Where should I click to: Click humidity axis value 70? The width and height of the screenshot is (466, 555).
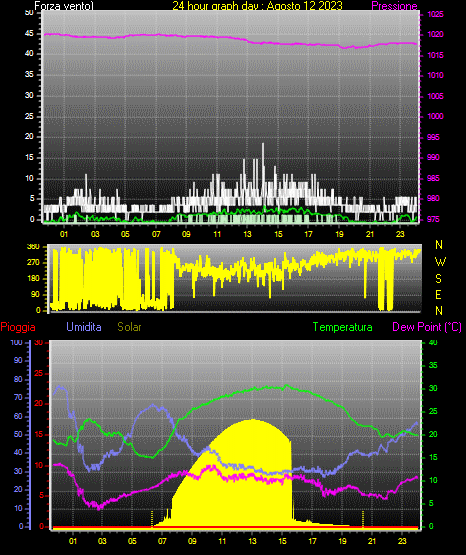coord(18,397)
